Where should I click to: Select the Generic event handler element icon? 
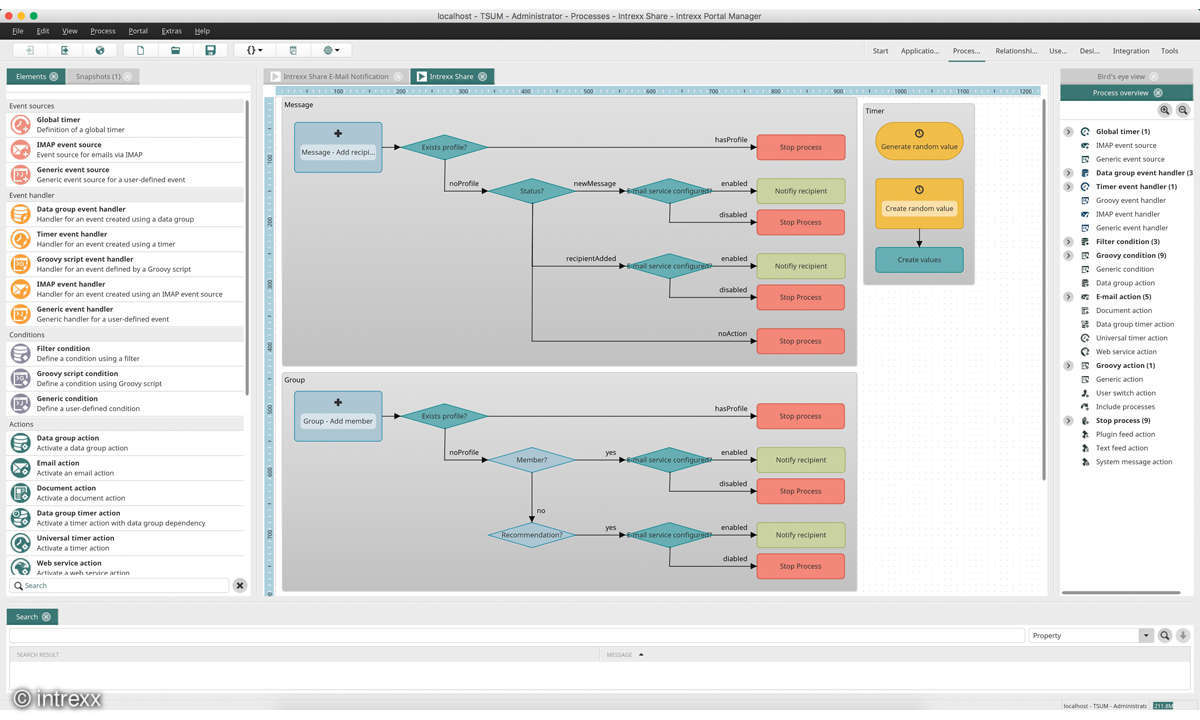pos(20,313)
